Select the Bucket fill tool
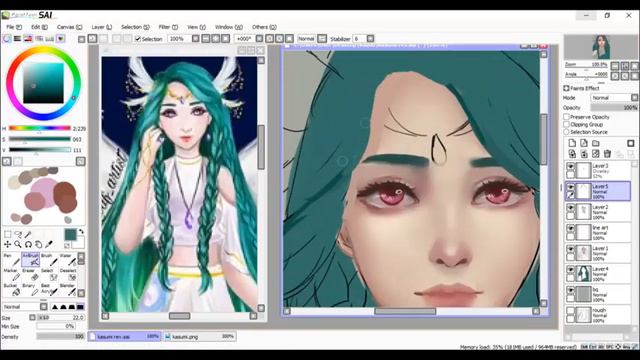The width and height of the screenshot is (640, 360). tap(11, 289)
